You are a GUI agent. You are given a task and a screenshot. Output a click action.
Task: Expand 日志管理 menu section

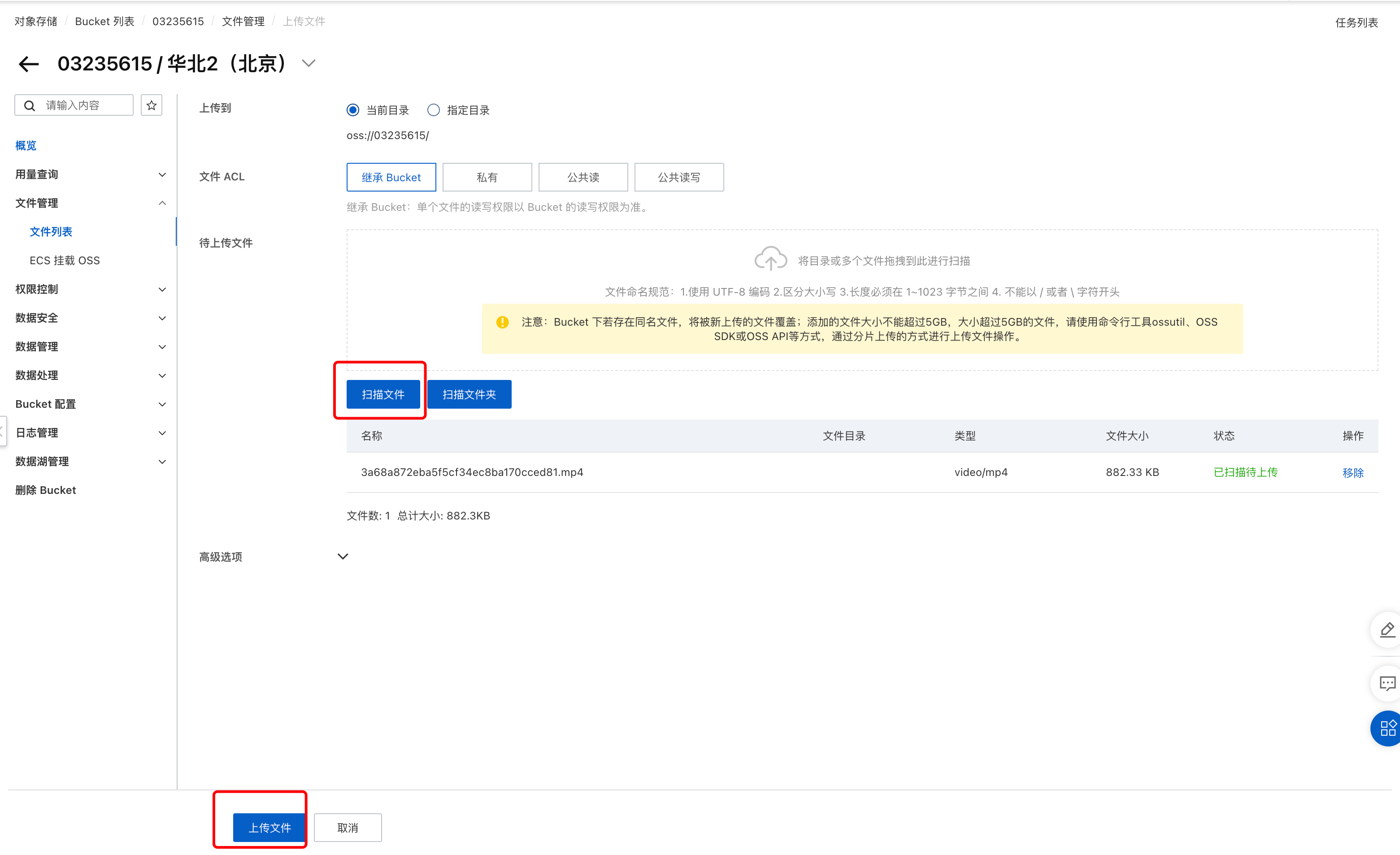(162, 432)
